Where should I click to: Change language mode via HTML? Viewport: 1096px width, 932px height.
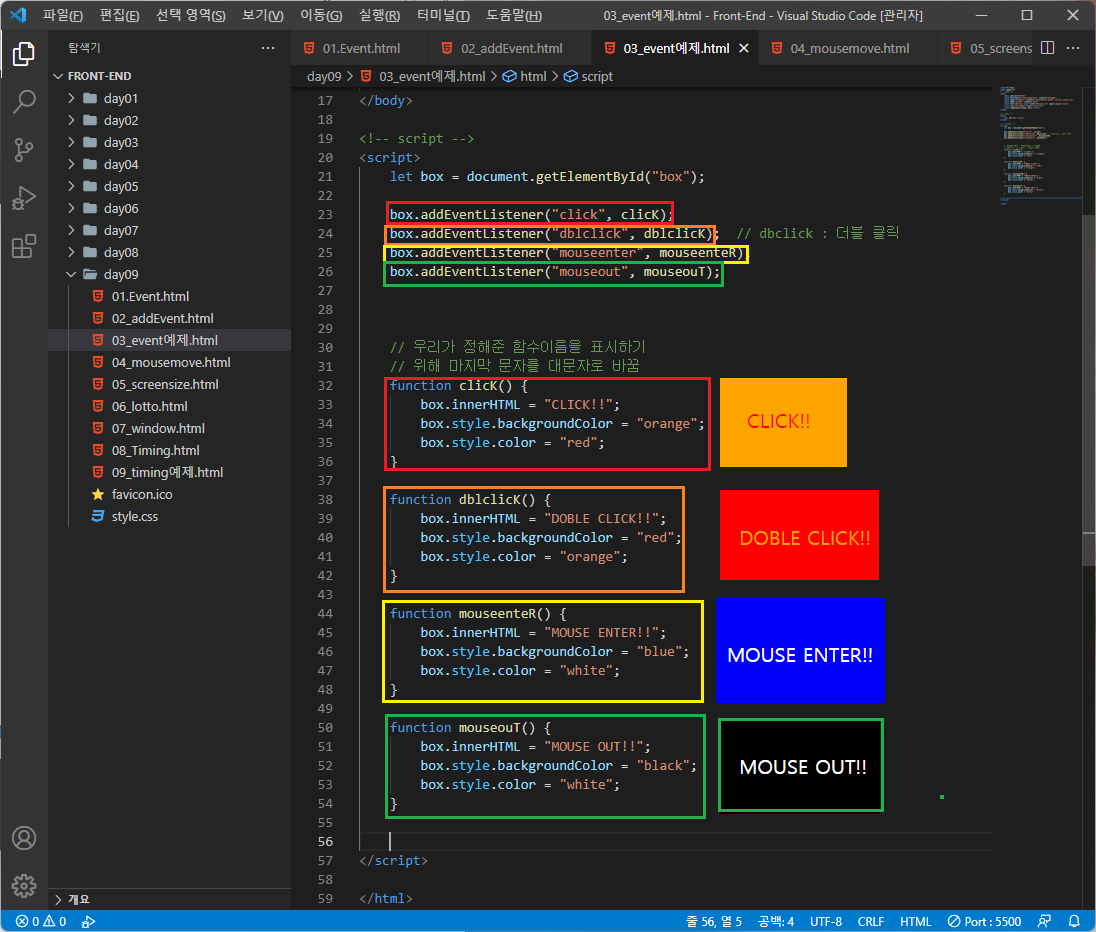point(915,922)
